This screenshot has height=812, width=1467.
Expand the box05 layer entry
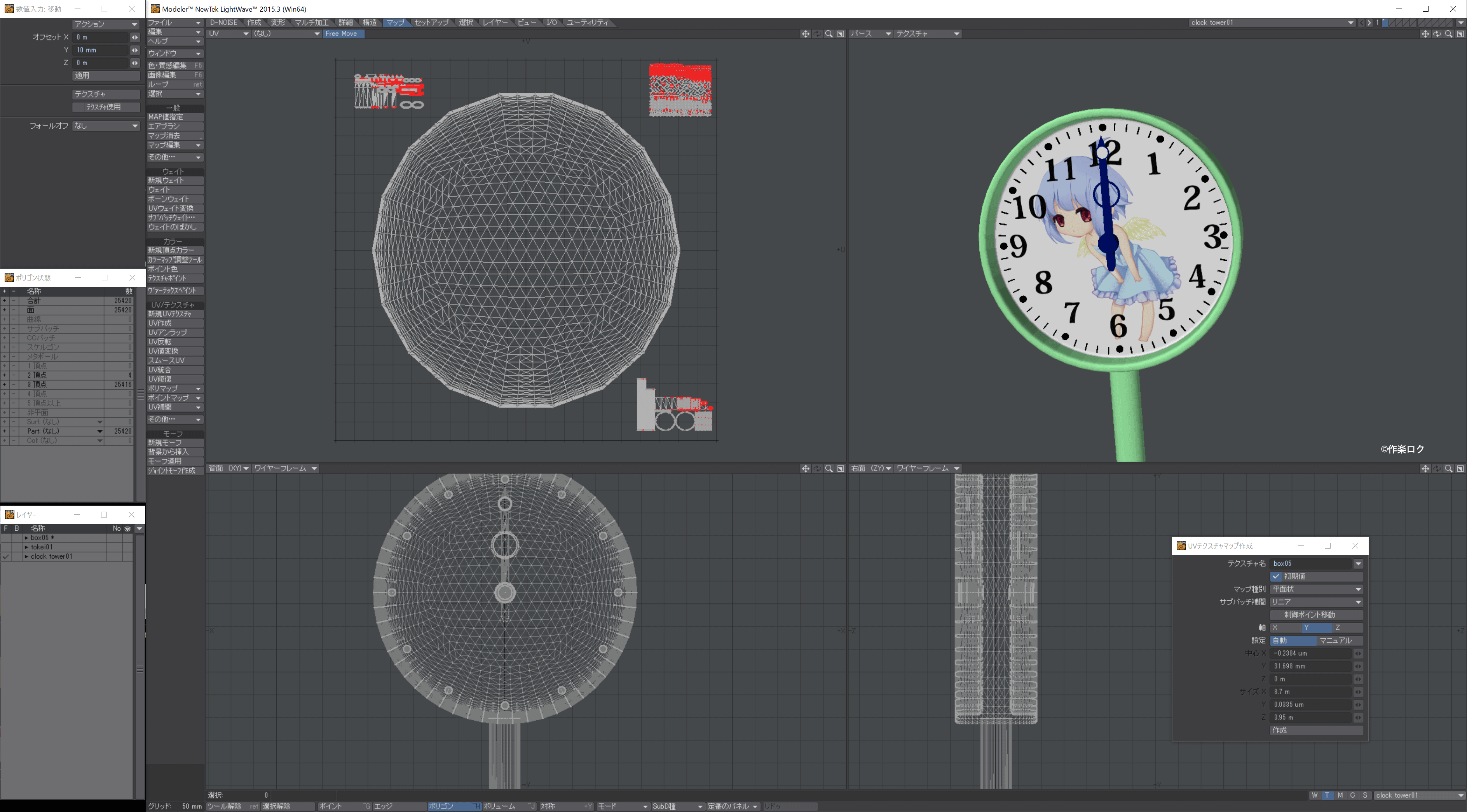pos(26,538)
